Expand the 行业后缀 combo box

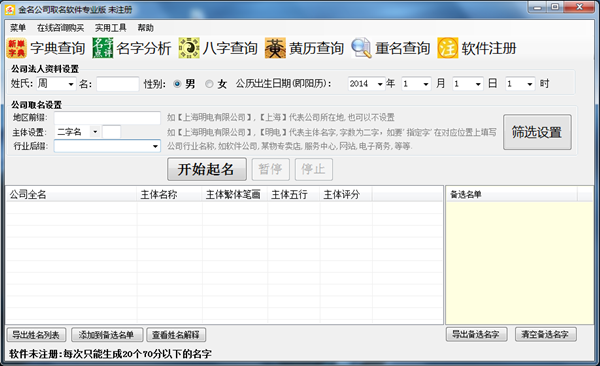(x=155, y=146)
